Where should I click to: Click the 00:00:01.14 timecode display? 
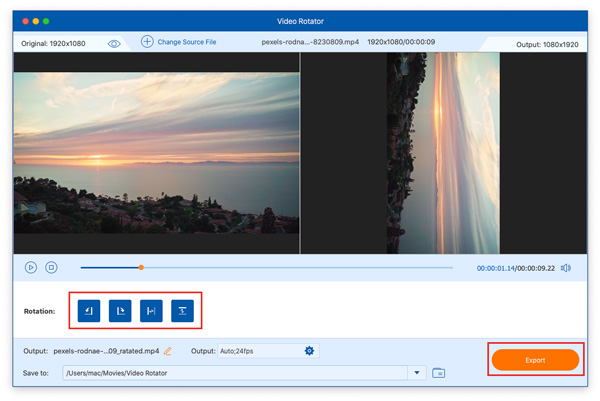[496, 268]
